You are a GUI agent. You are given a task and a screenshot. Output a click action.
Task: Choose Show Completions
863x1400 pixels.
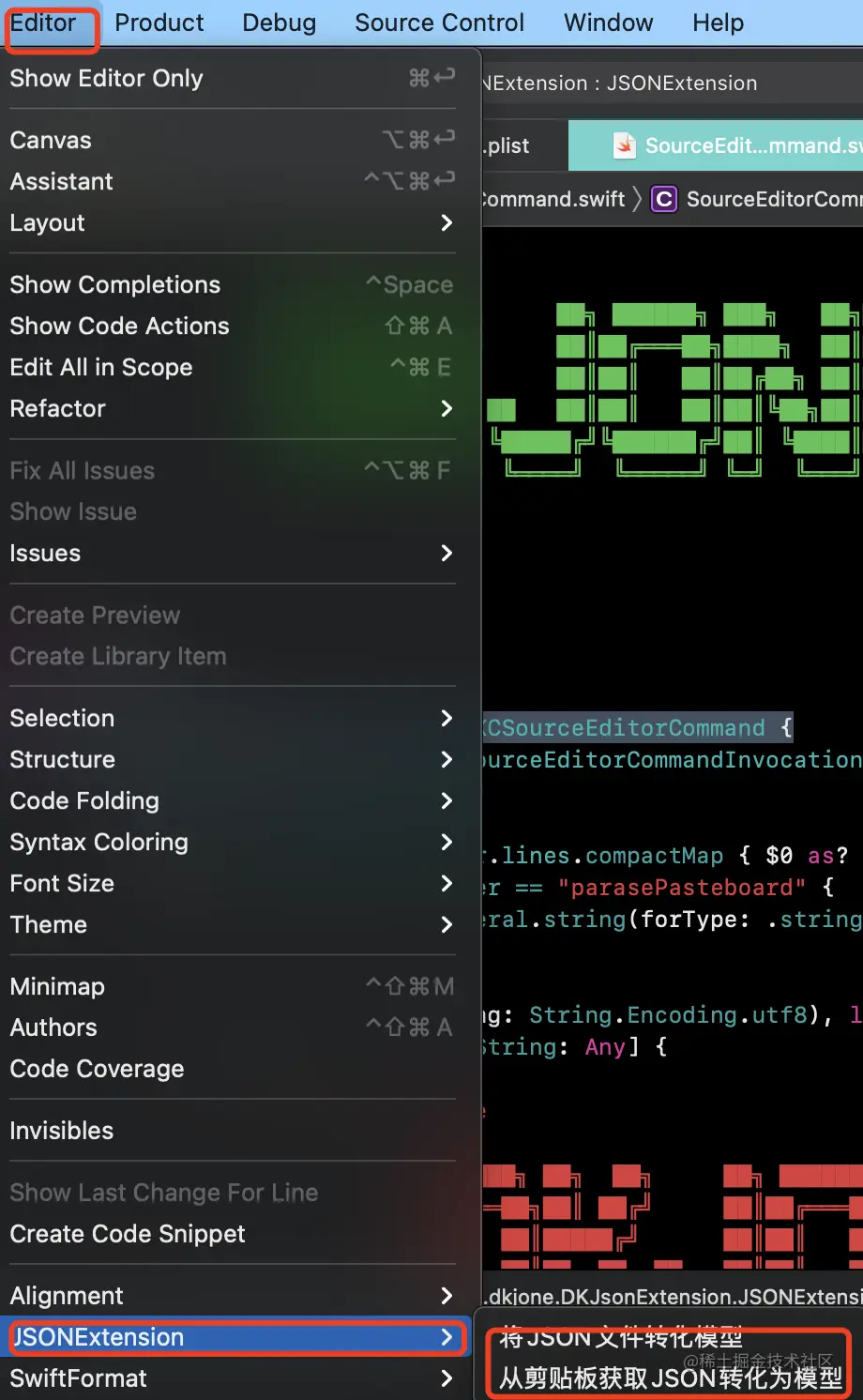coord(232,284)
